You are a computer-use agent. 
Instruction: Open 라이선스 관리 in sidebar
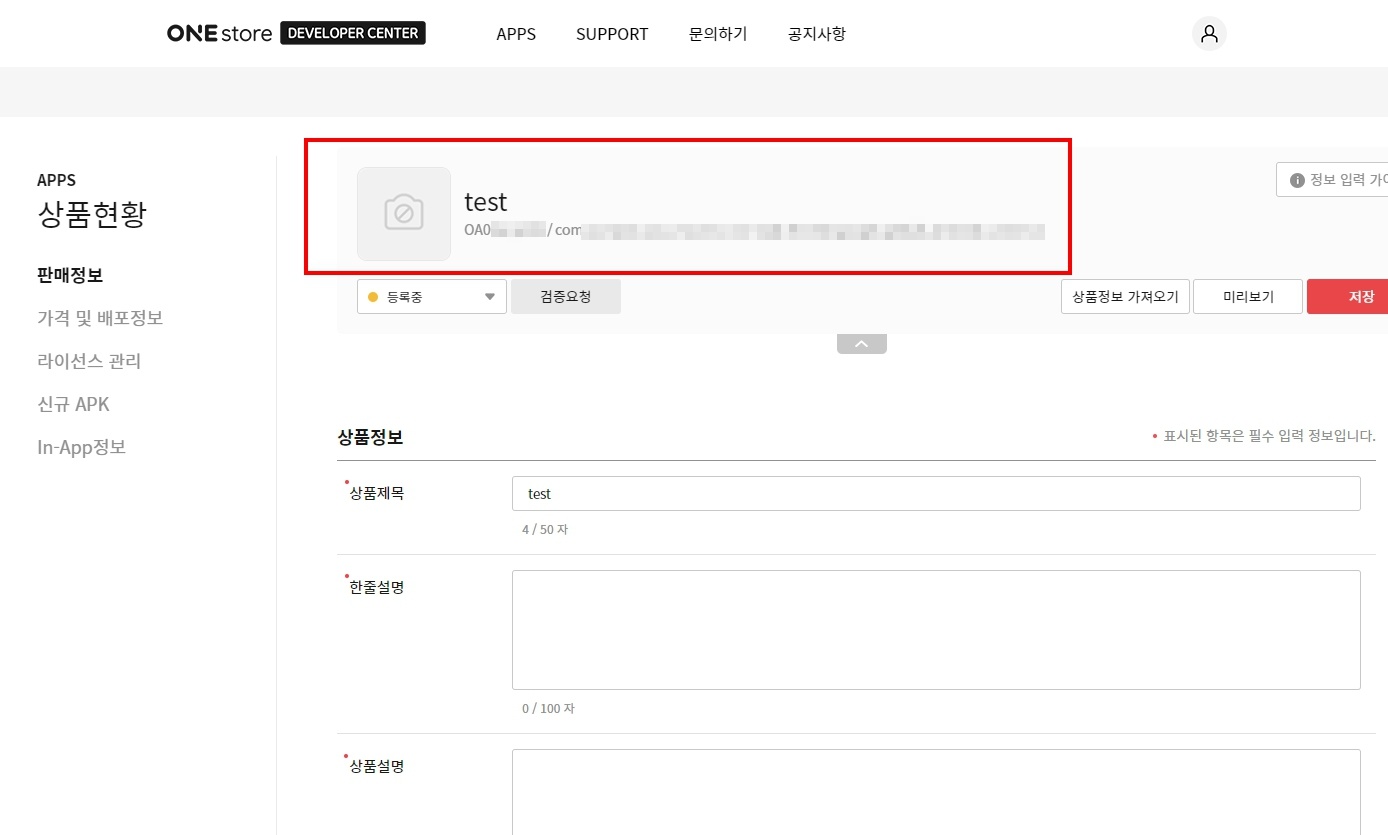click(89, 361)
